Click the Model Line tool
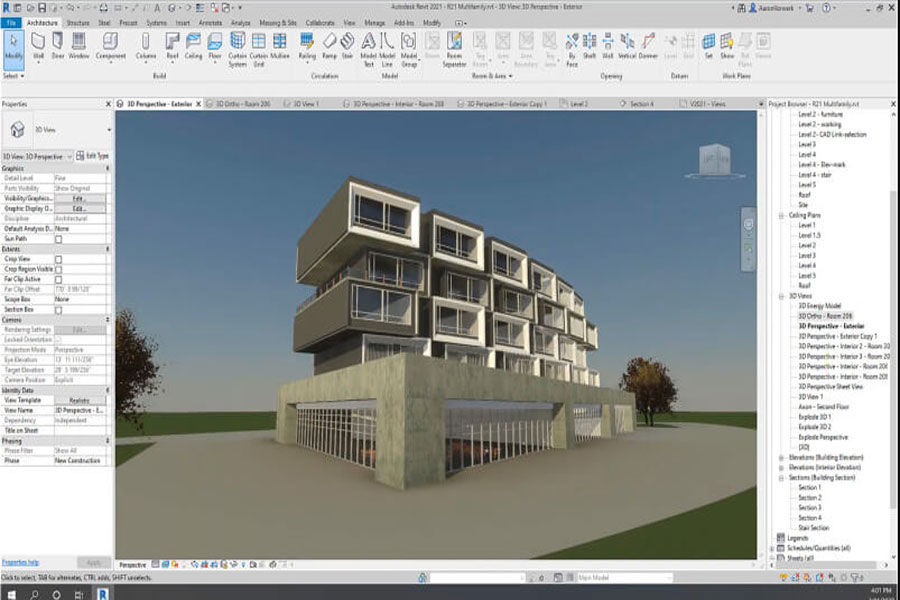 pyautogui.click(x=387, y=49)
